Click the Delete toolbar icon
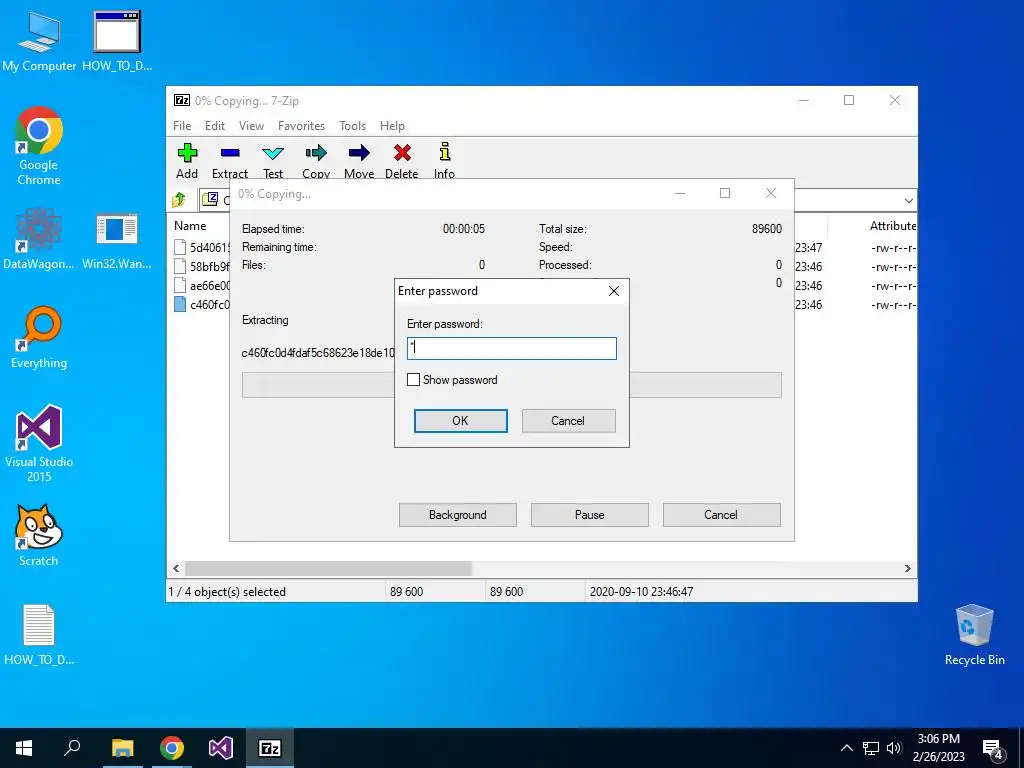This screenshot has height=768, width=1024. pos(402,160)
